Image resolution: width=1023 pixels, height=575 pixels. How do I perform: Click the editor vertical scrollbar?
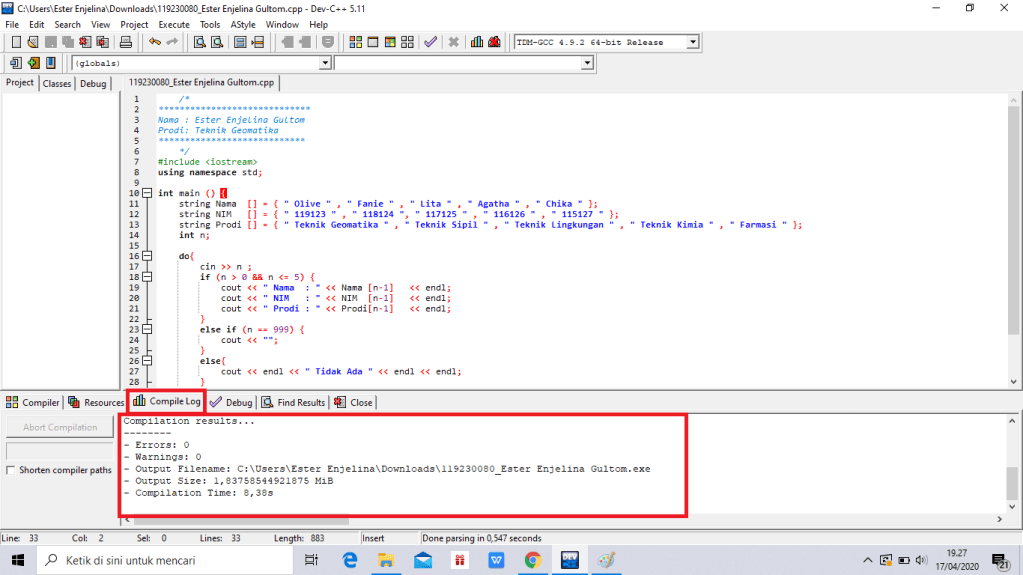[x=1015, y=240]
